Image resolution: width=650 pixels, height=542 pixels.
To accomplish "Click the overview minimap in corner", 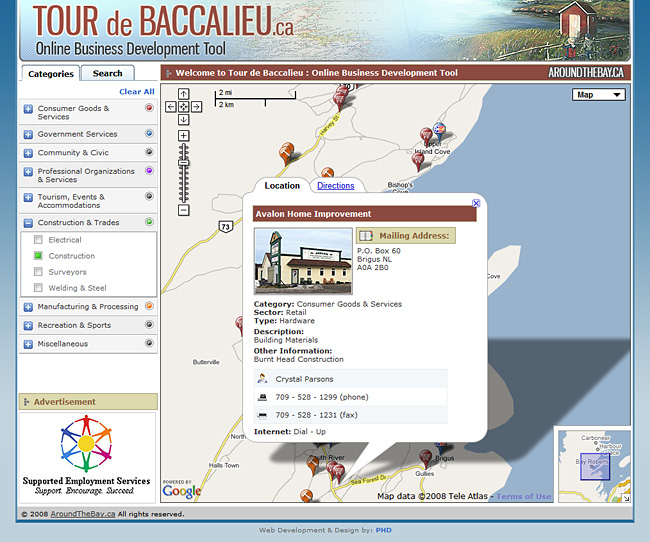I will click(x=594, y=467).
